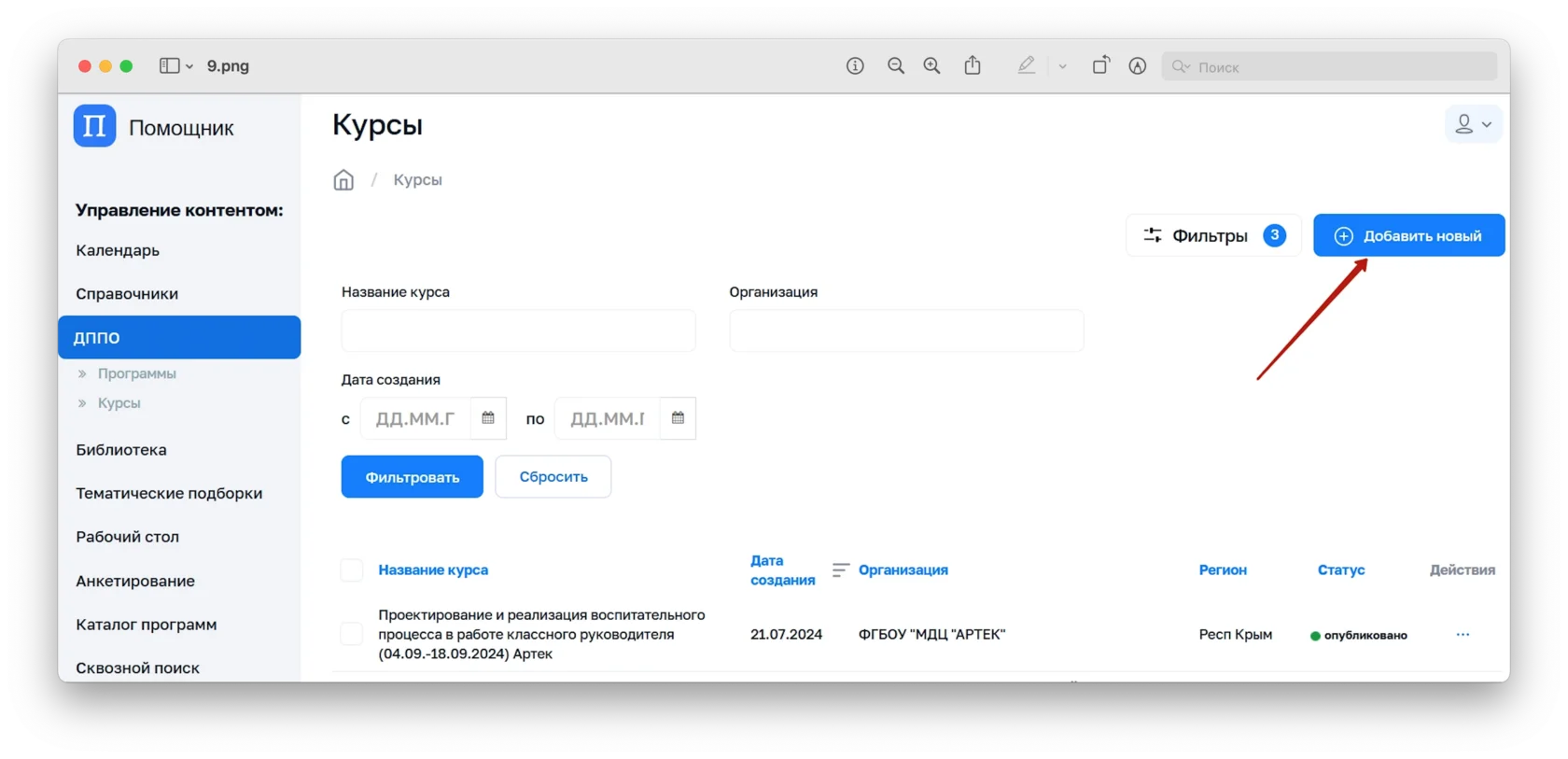Screen dimensions: 1568x759
Task: Select Программы under ДППО in sidebar
Action: coord(136,373)
